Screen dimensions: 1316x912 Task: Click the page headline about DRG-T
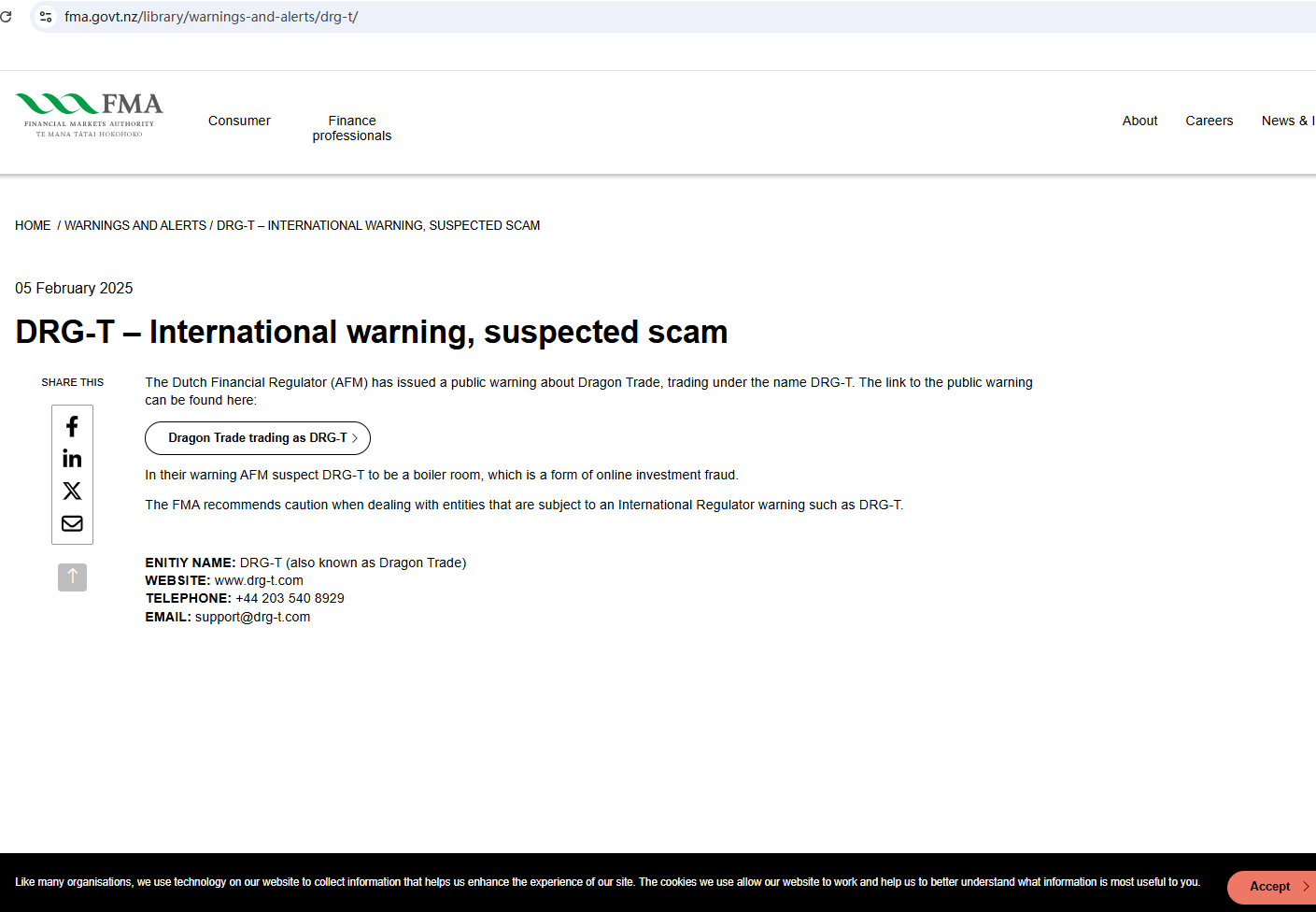click(372, 332)
